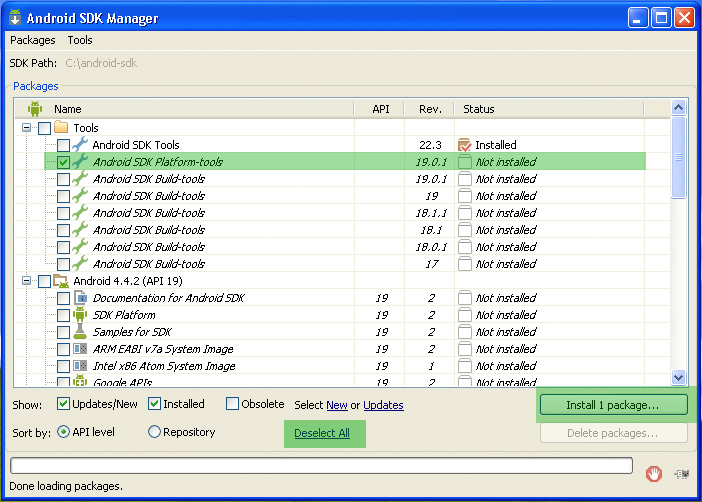
Task: Enable the Obsolete checkbox
Action: 232,403
